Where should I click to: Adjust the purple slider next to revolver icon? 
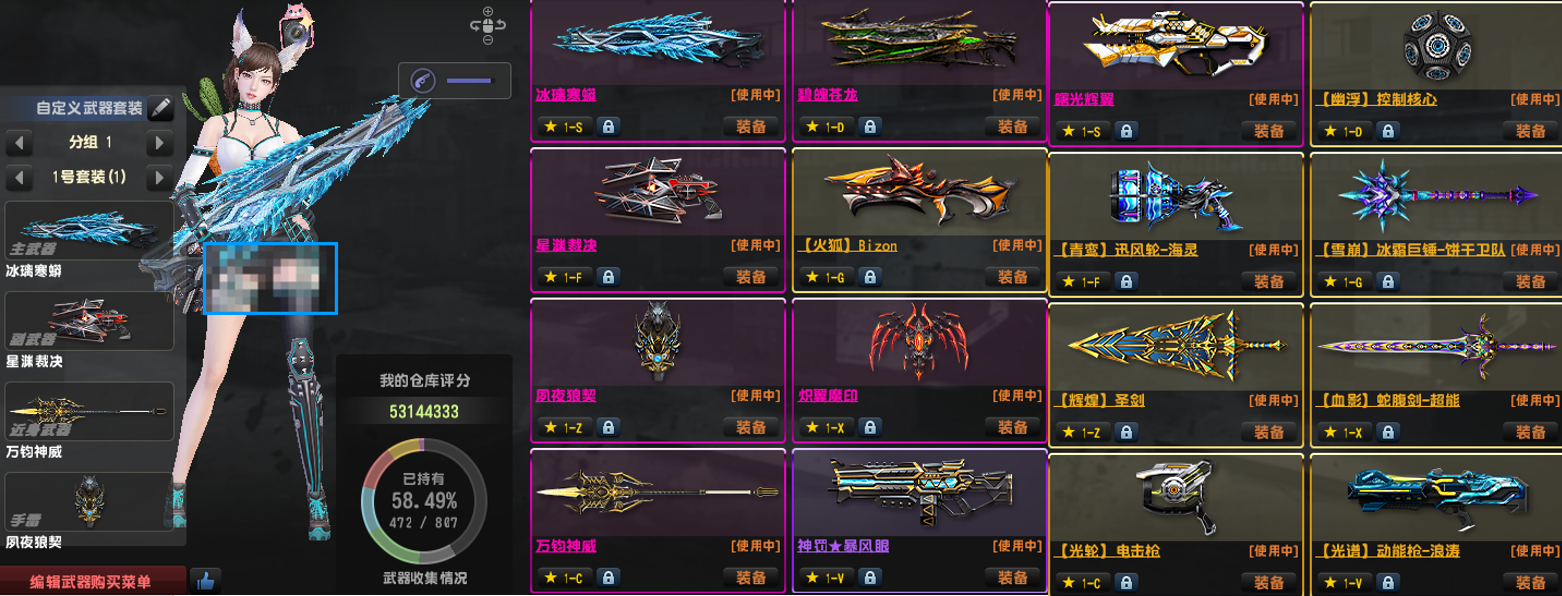(470, 80)
